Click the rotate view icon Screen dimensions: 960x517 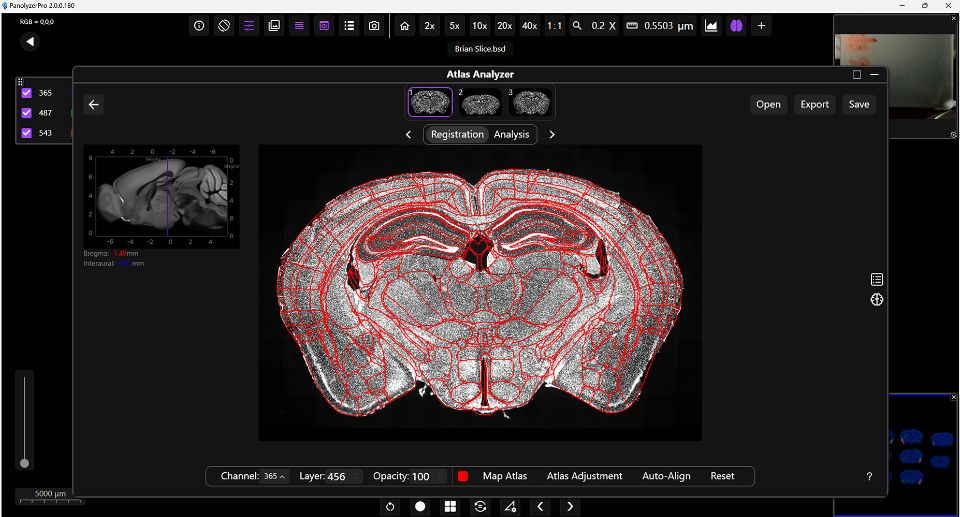[x=224, y=26]
